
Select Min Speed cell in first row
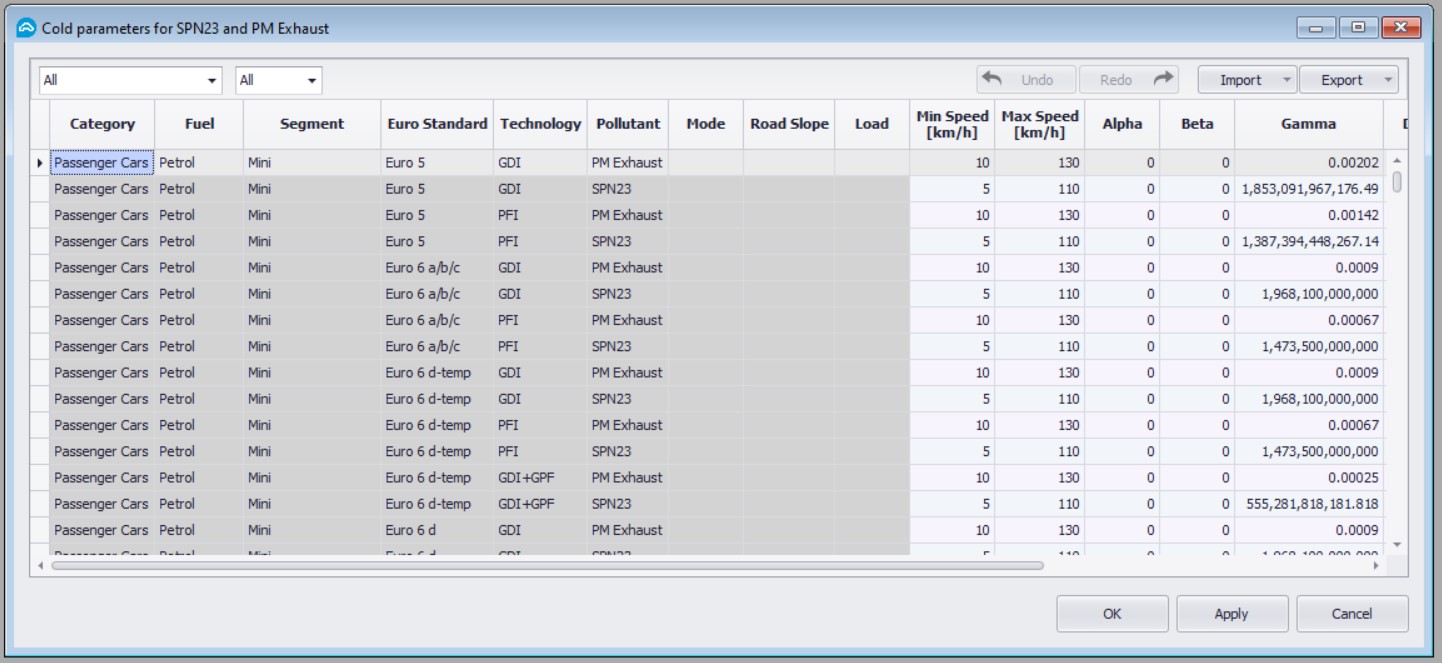tap(951, 163)
